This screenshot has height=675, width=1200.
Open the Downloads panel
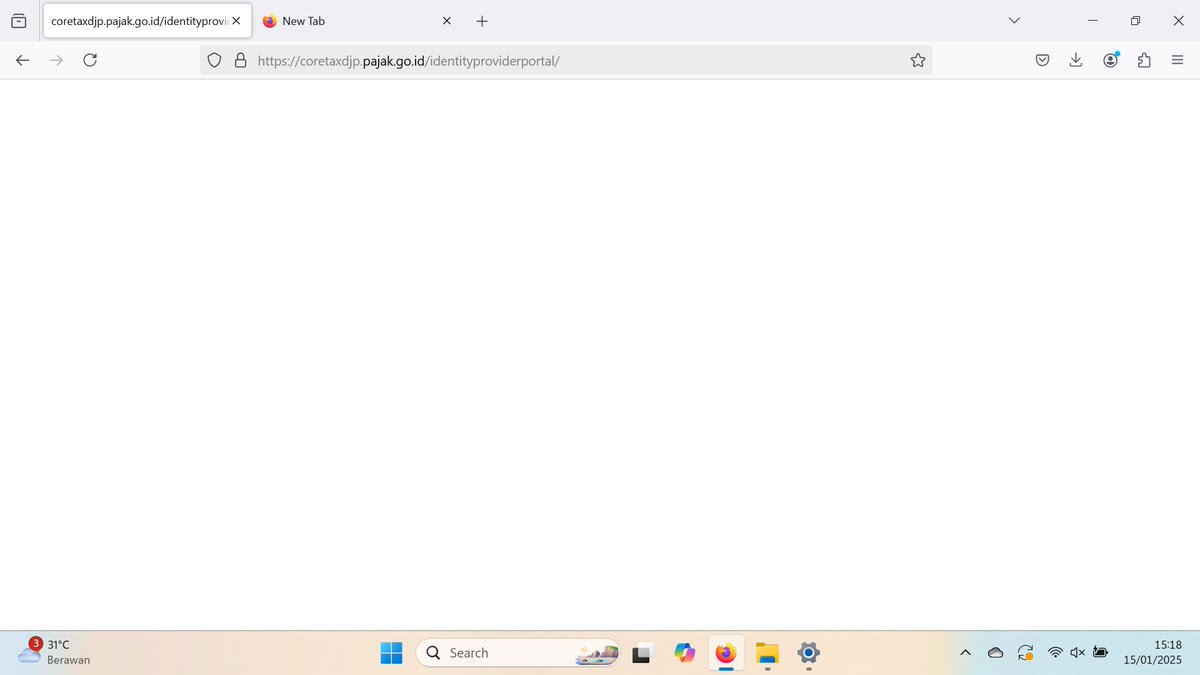(1076, 60)
